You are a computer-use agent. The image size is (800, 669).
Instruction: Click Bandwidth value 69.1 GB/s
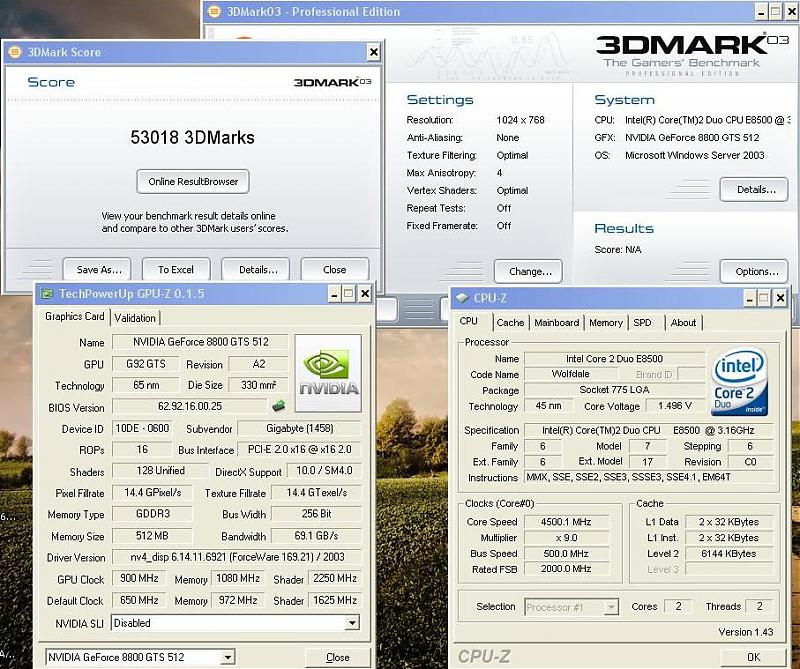[x=316, y=536]
